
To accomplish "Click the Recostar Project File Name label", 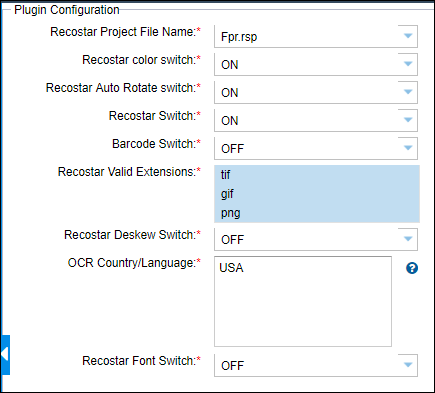I will (125, 32).
